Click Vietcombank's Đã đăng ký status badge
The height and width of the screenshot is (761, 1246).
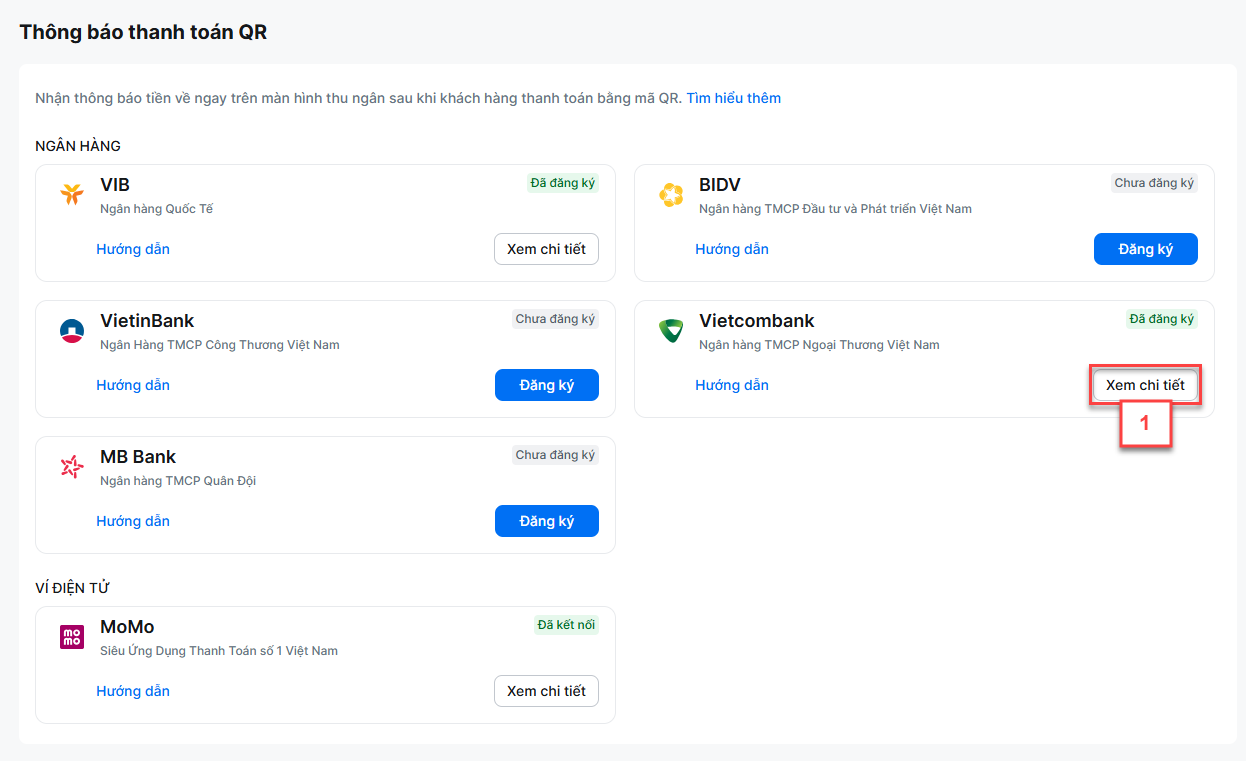tap(1161, 319)
